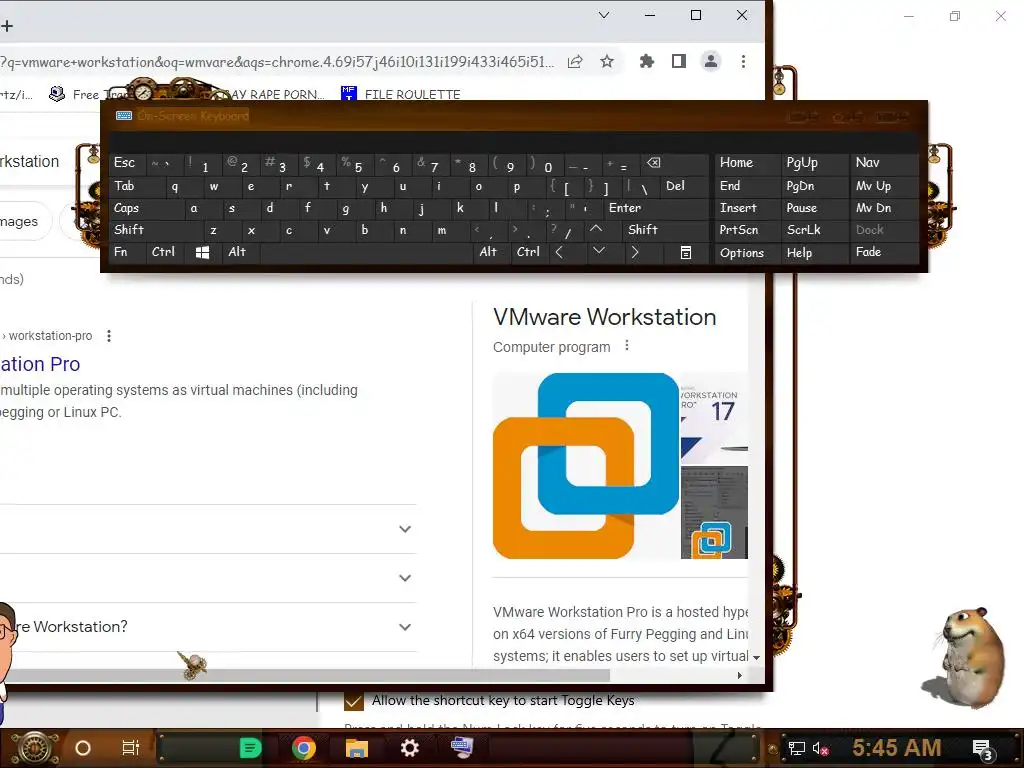Click down arrow key on on-screen keyboard
The image size is (1024, 768).
pyautogui.click(x=598, y=252)
